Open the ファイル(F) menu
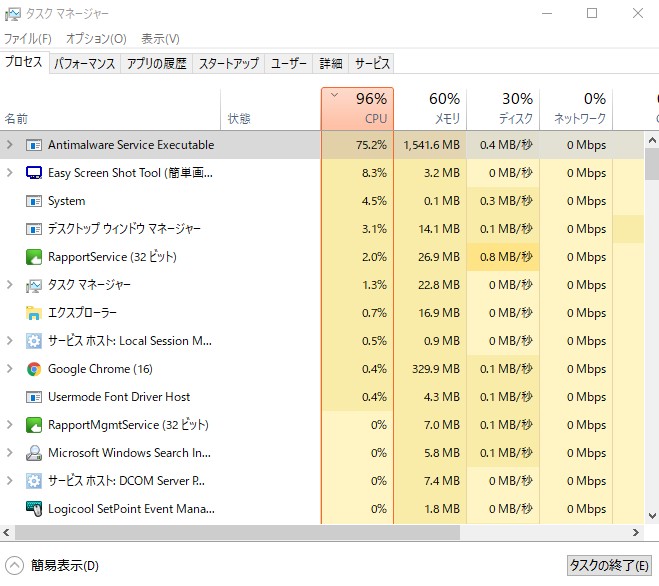Image resolution: width=659 pixels, height=586 pixels. pos(28,39)
